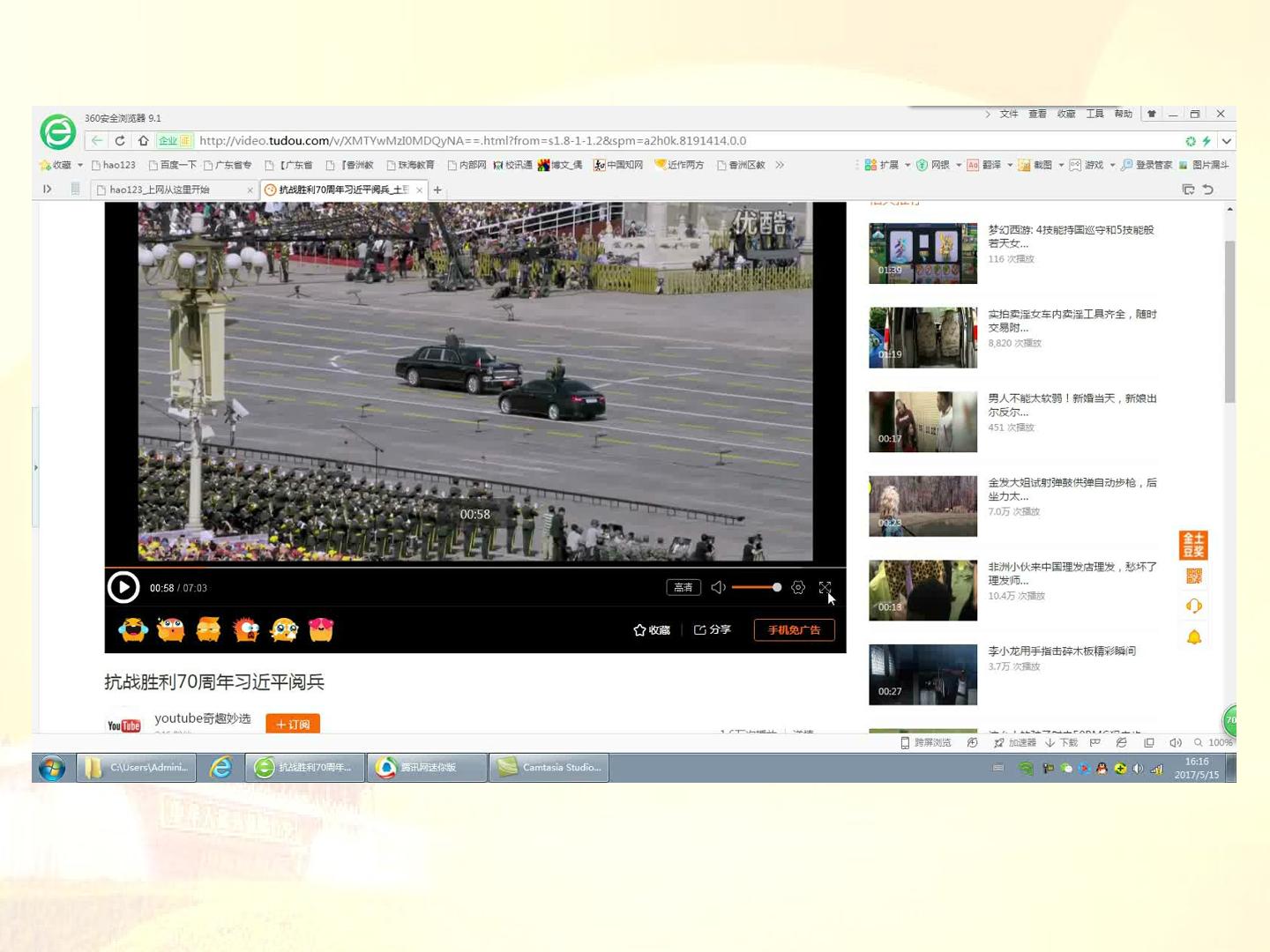Click the 手机免广告 button
This screenshot has width=1270, height=952.
tap(794, 629)
